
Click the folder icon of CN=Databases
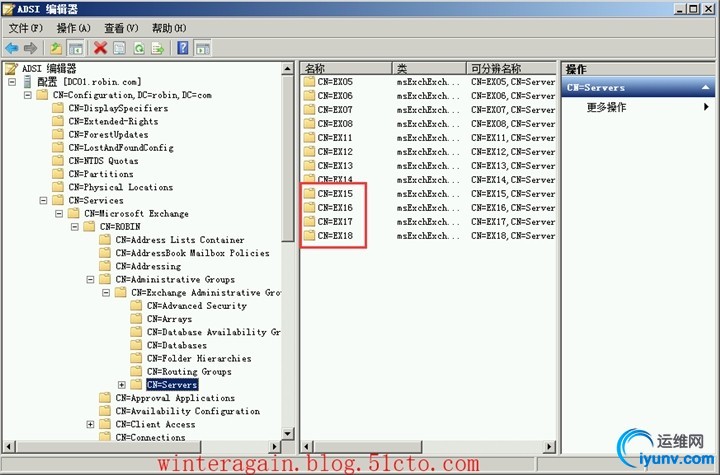point(136,345)
